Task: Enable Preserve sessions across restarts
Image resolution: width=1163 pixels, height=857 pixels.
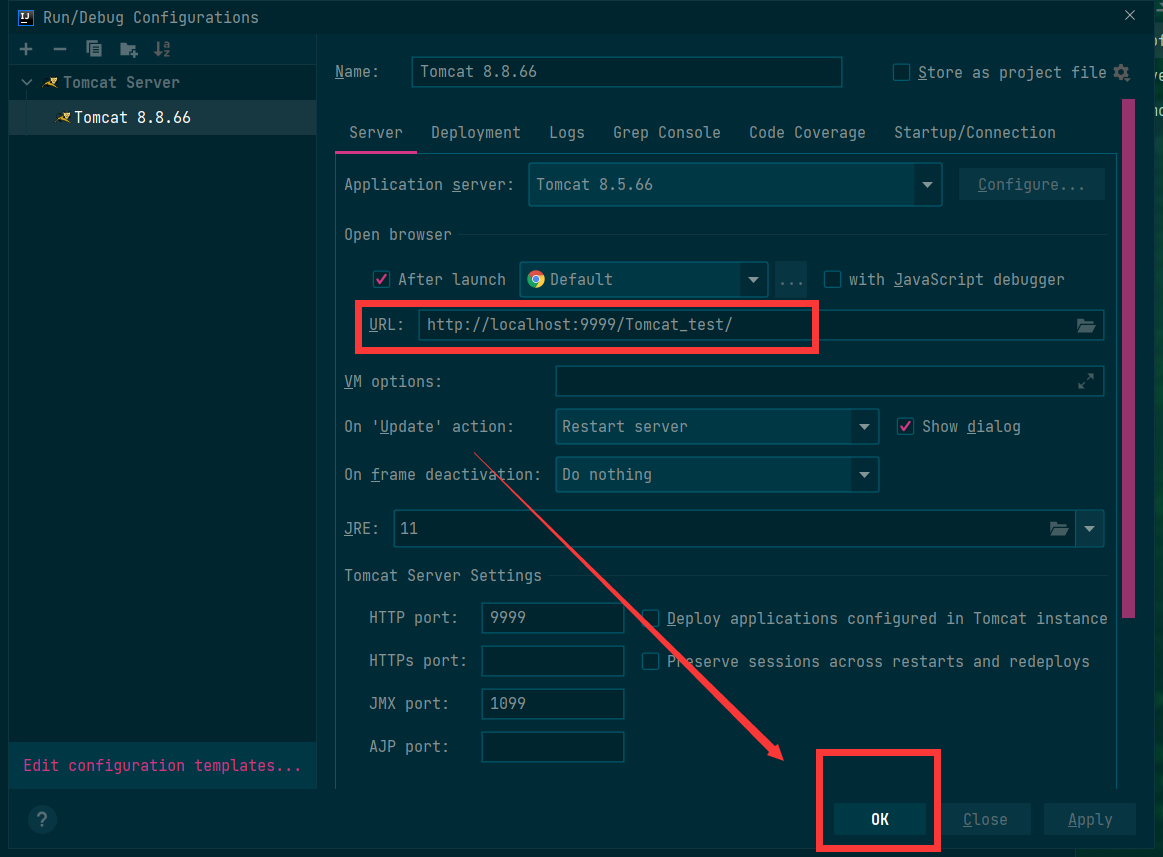Action: tap(650, 661)
